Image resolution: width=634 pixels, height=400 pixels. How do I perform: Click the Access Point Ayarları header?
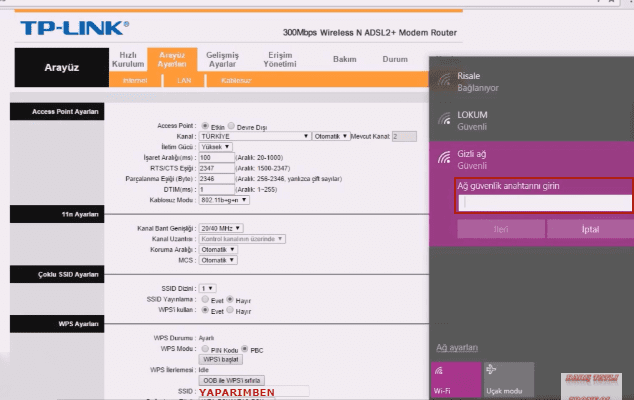[x=57, y=112]
